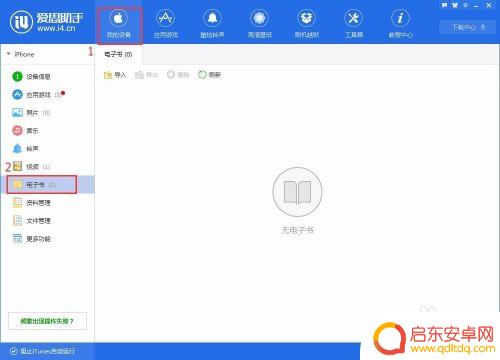500x360 pixels.
Task: Click the feedback message icon in title bar
Action: click(x=444, y=5)
